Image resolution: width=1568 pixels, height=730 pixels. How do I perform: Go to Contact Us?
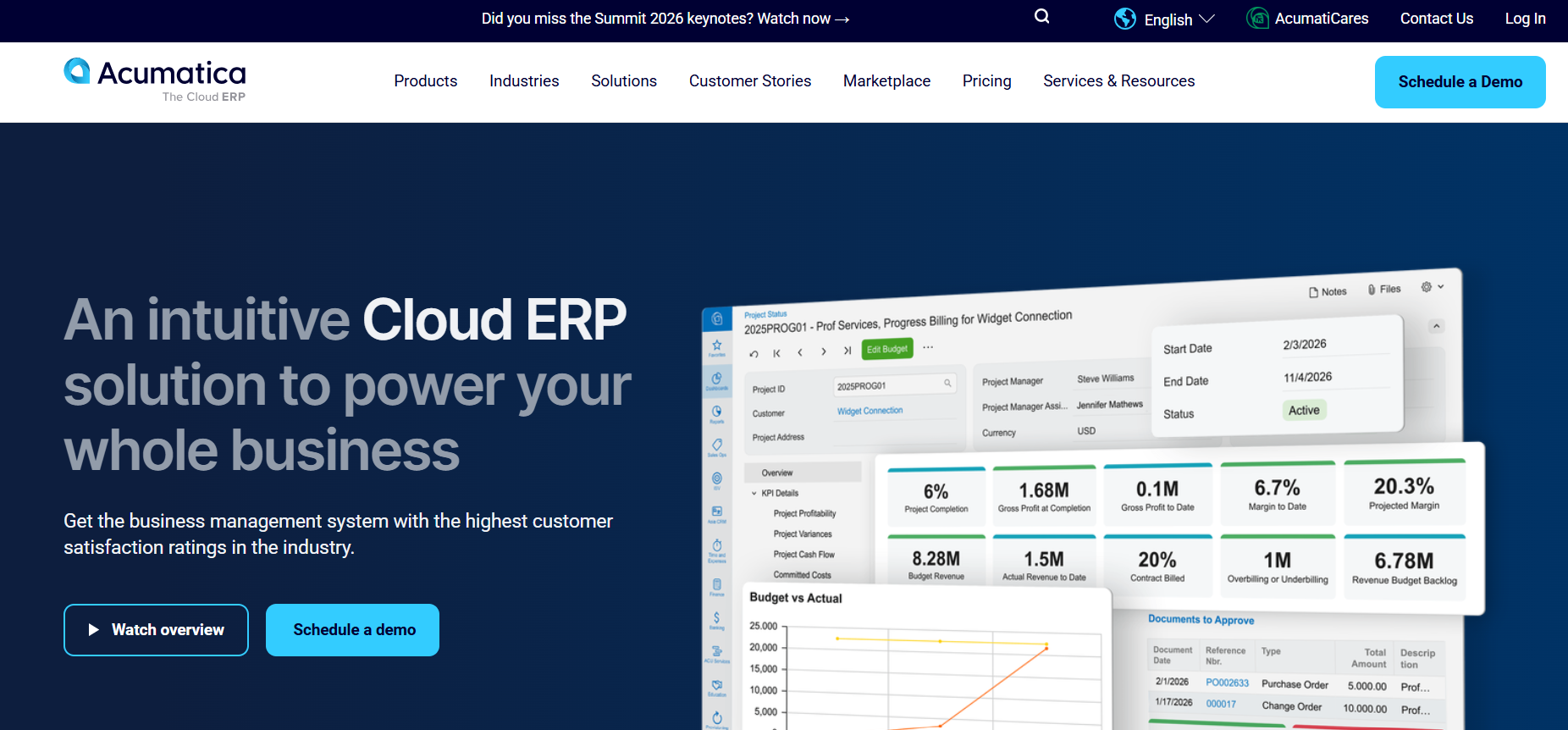(x=1437, y=19)
